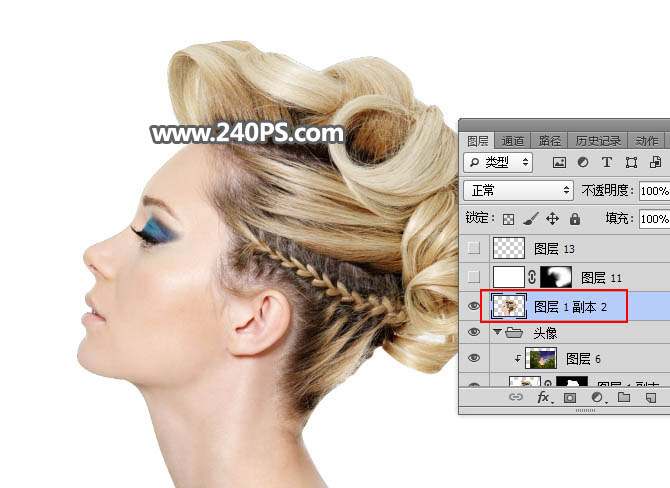Click the adjustment layer filter icon
The width and height of the screenshot is (670, 488).
click(583, 162)
